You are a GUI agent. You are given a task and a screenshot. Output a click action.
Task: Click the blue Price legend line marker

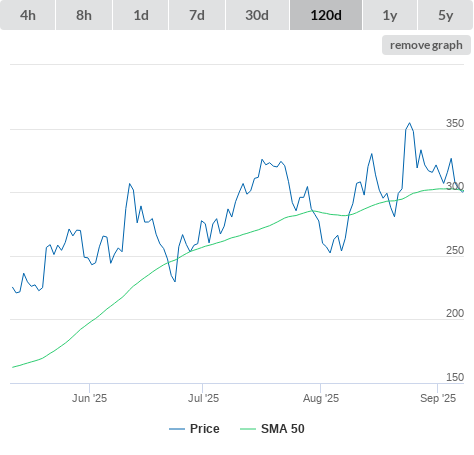tap(177, 429)
